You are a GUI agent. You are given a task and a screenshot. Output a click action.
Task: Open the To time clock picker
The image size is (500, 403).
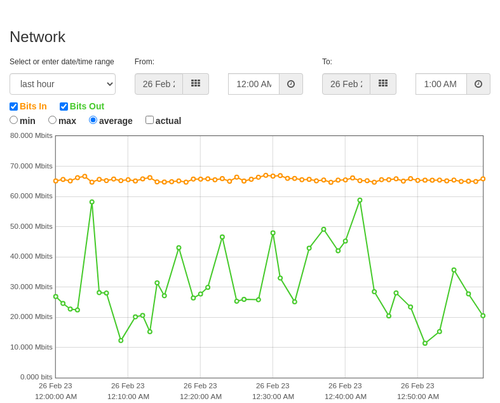tap(478, 84)
